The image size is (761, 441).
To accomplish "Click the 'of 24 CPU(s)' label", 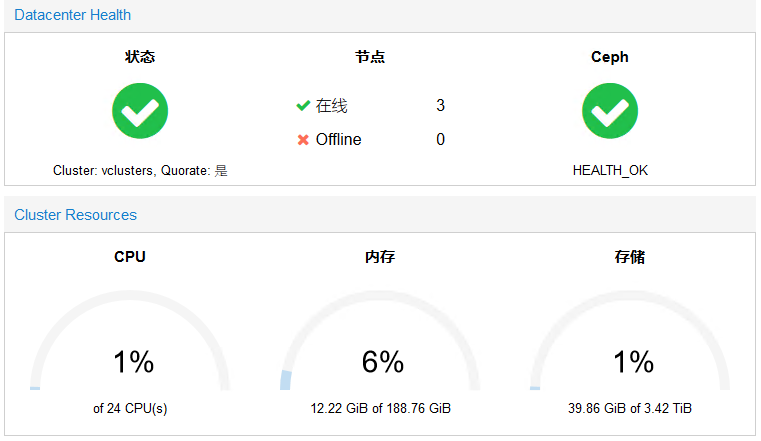I will pos(130,409).
